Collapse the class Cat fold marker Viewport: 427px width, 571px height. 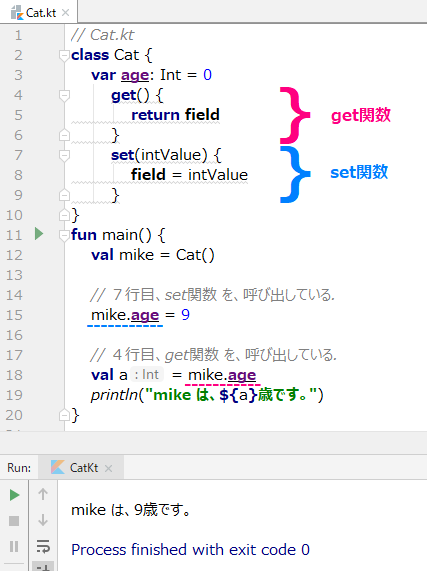point(64,56)
